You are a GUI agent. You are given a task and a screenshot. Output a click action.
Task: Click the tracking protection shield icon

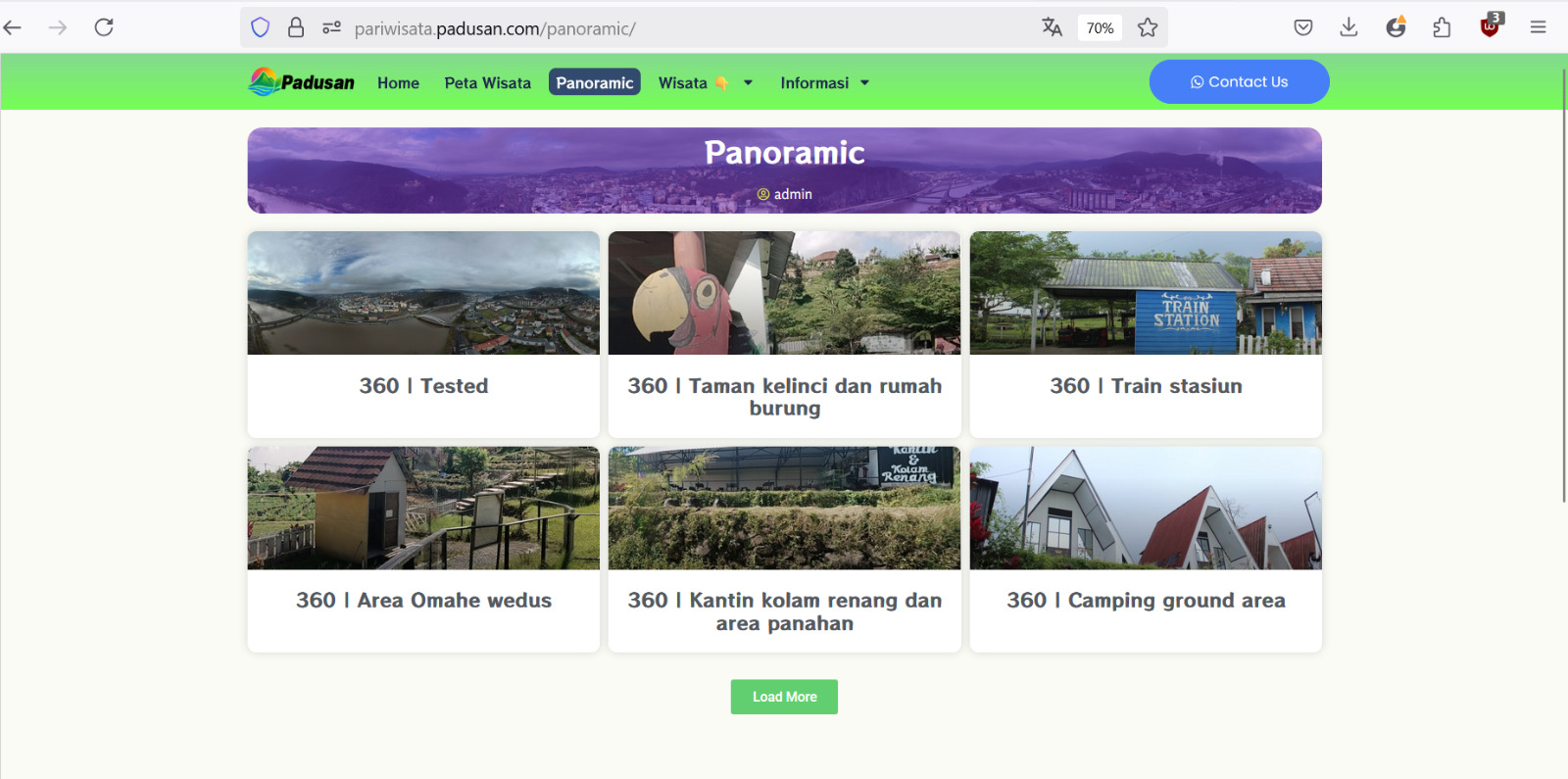[x=260, y=27]
